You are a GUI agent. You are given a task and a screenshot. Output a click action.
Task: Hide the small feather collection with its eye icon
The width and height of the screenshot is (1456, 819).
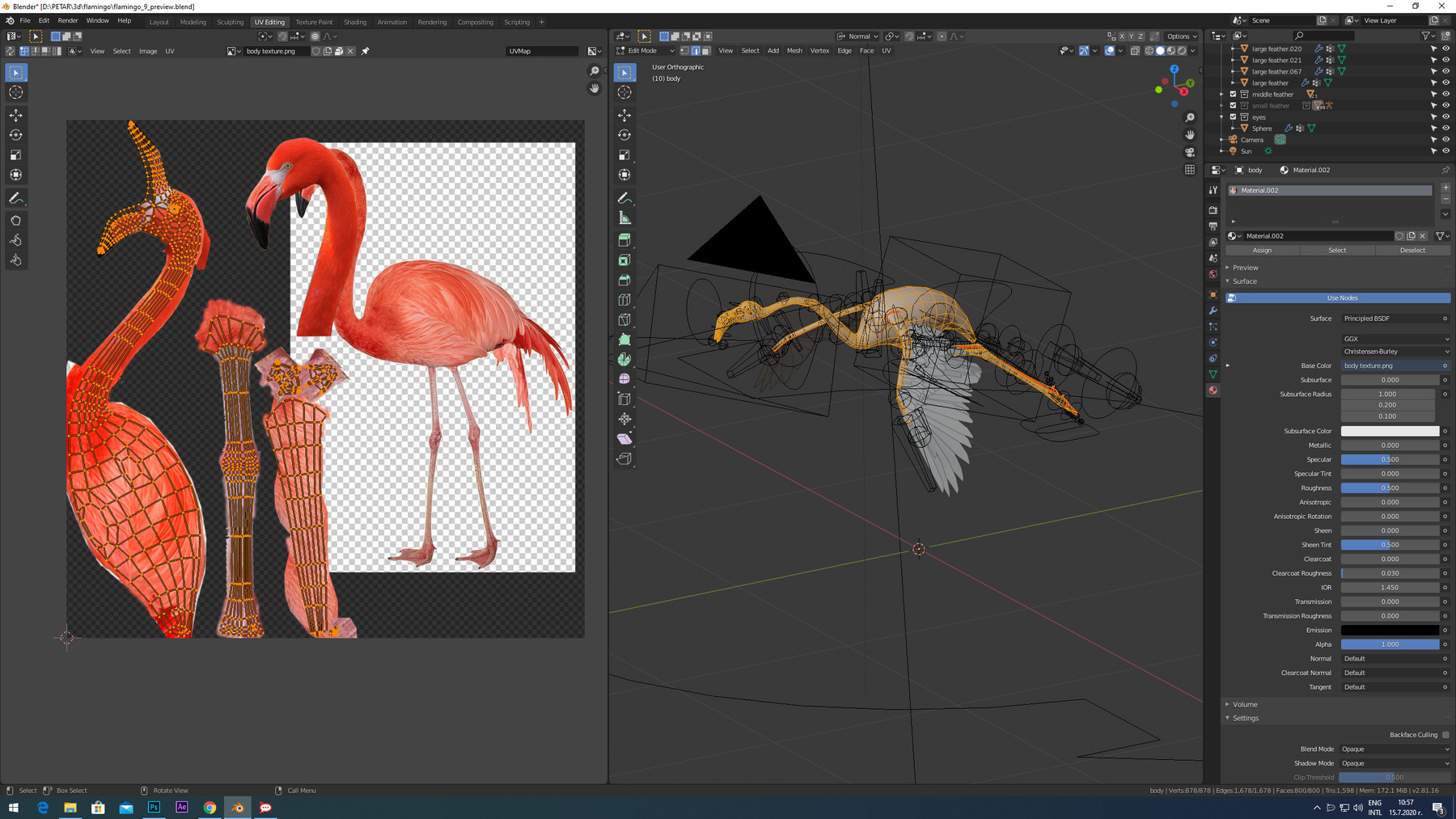(1446, 105)
